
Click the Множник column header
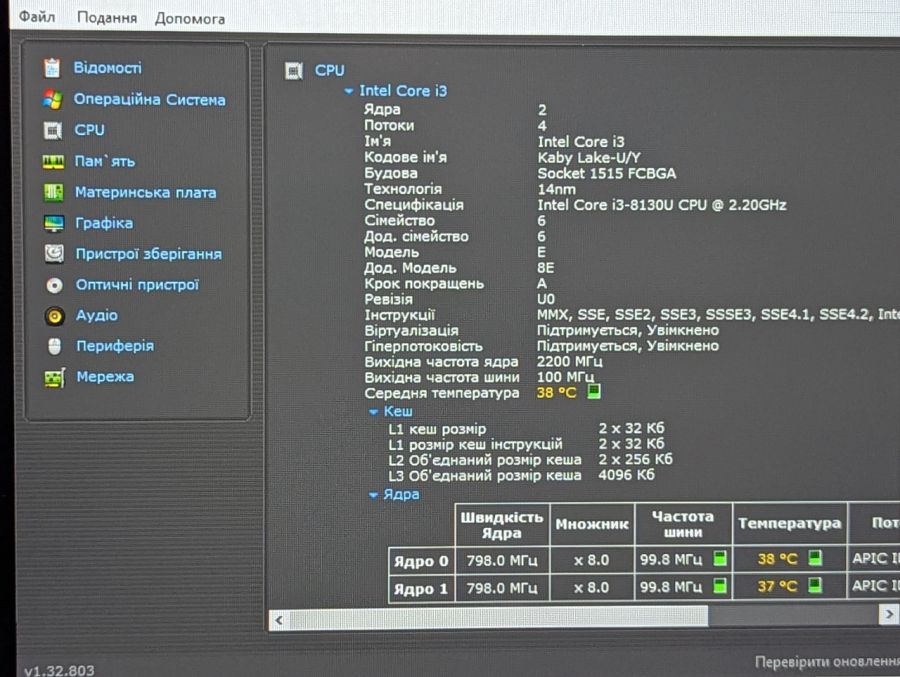(x=592, y=524)
